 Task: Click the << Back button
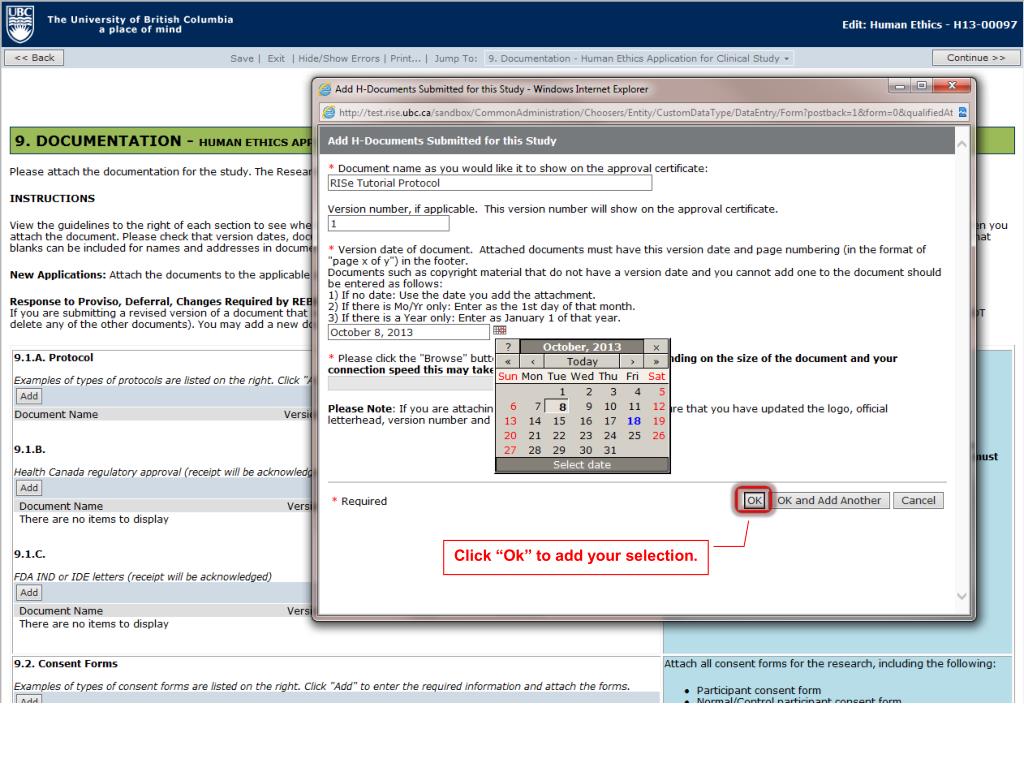(35, 57)
